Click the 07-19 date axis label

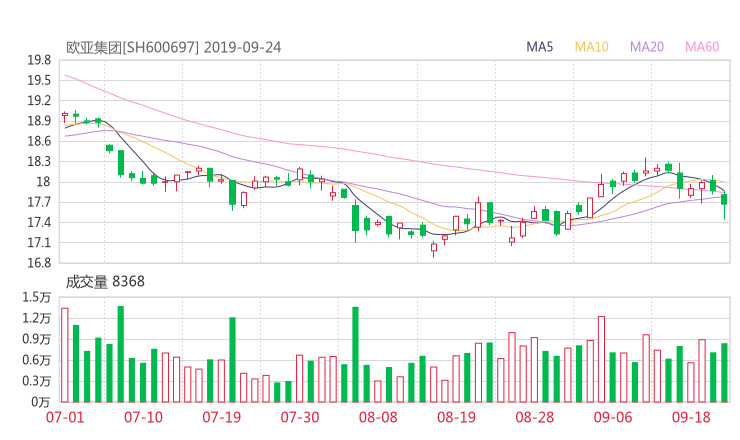pyautogui.click(x=221, y=417)
